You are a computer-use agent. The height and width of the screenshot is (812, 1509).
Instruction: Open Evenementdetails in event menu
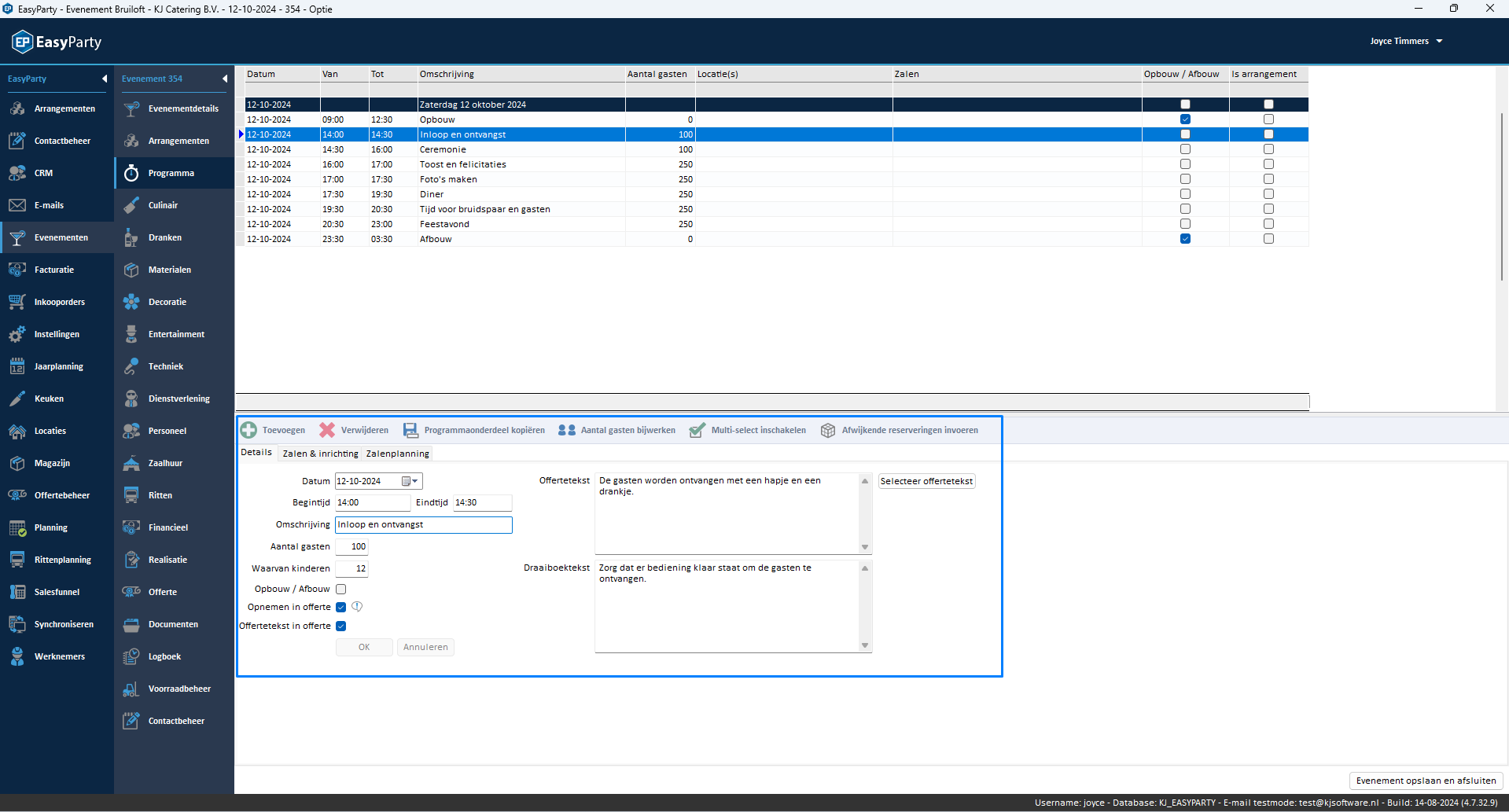[174, 108]
